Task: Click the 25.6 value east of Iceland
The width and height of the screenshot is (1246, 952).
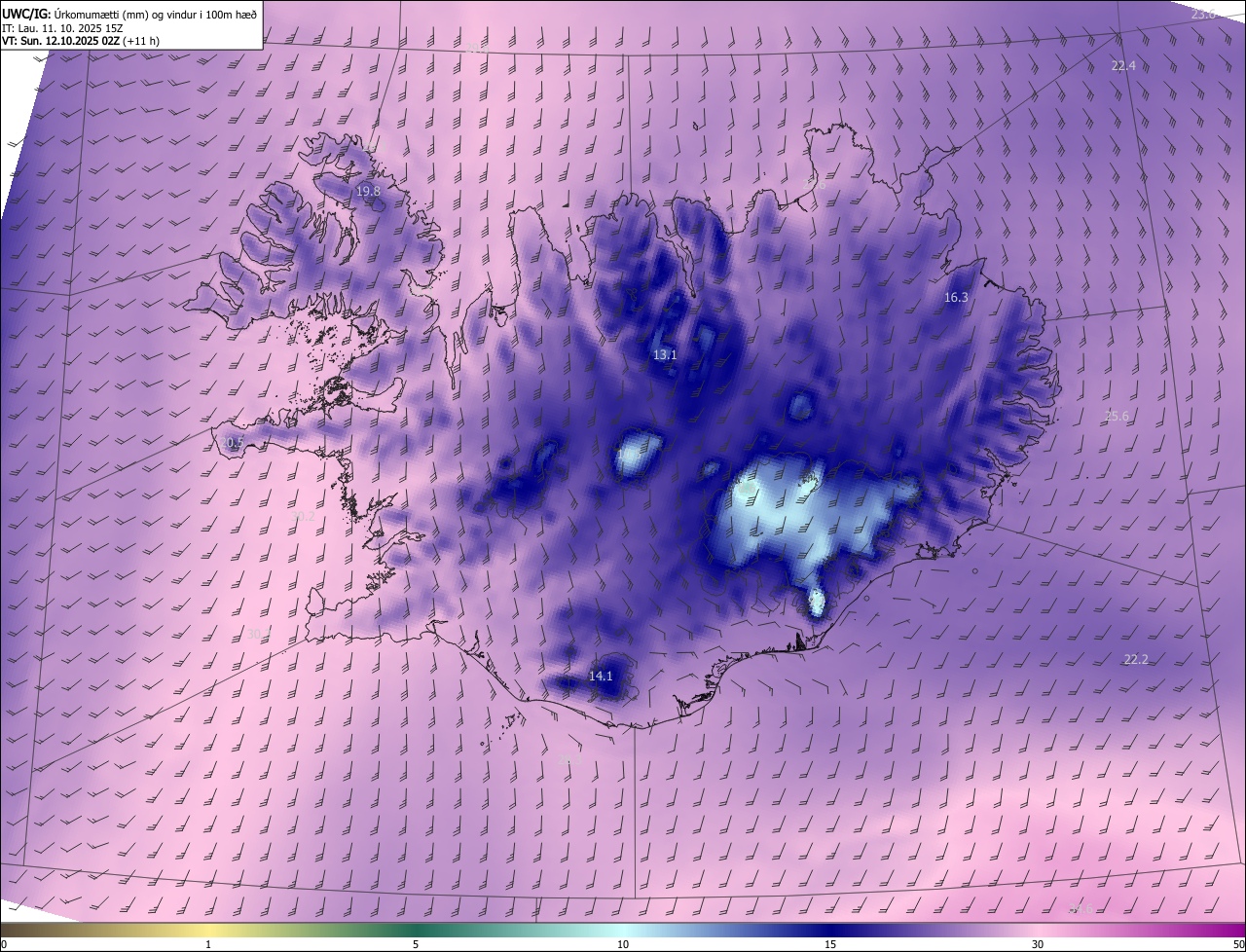Action: click(1117, 417)
